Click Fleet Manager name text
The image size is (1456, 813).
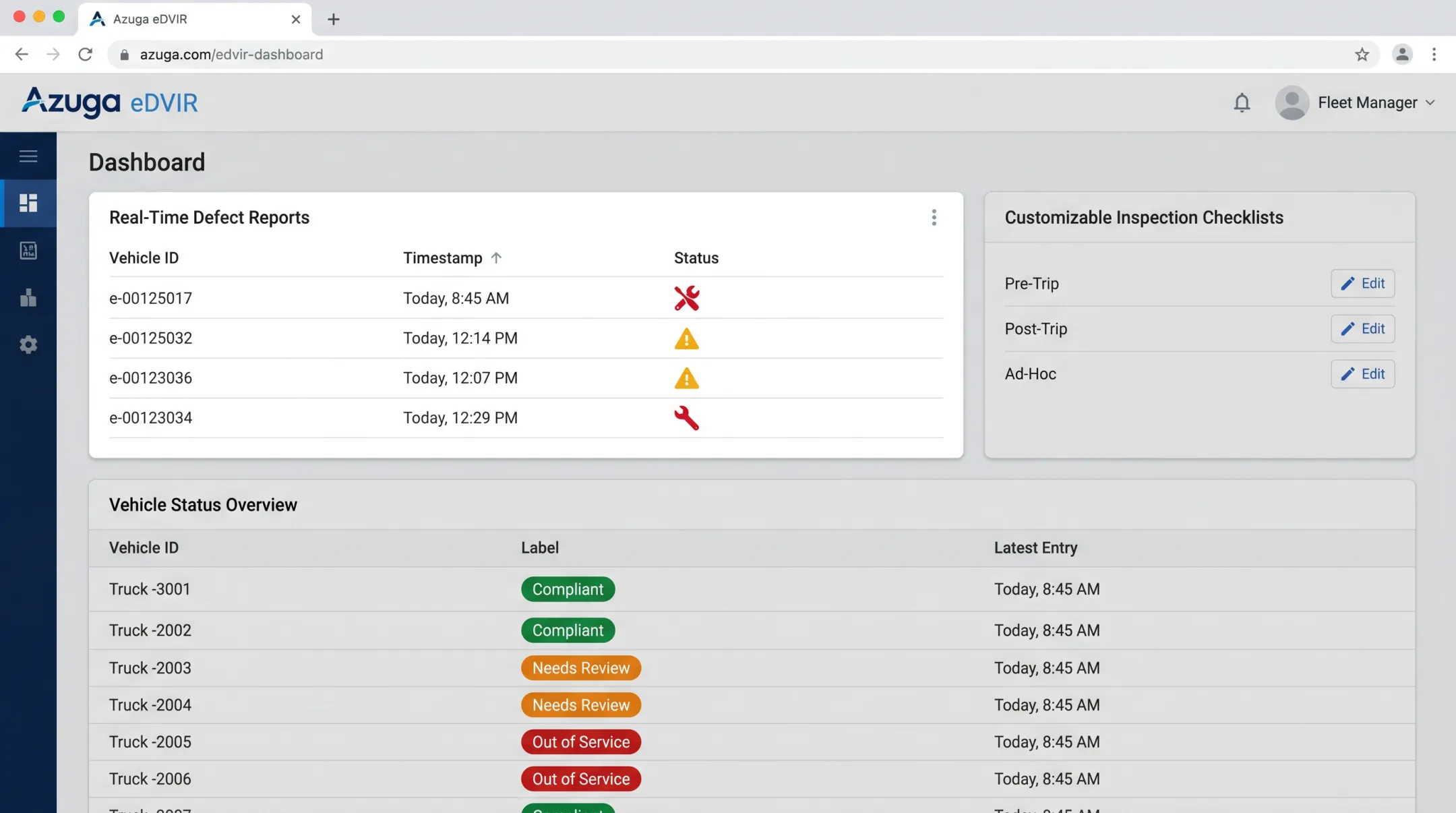point(1367,102)
